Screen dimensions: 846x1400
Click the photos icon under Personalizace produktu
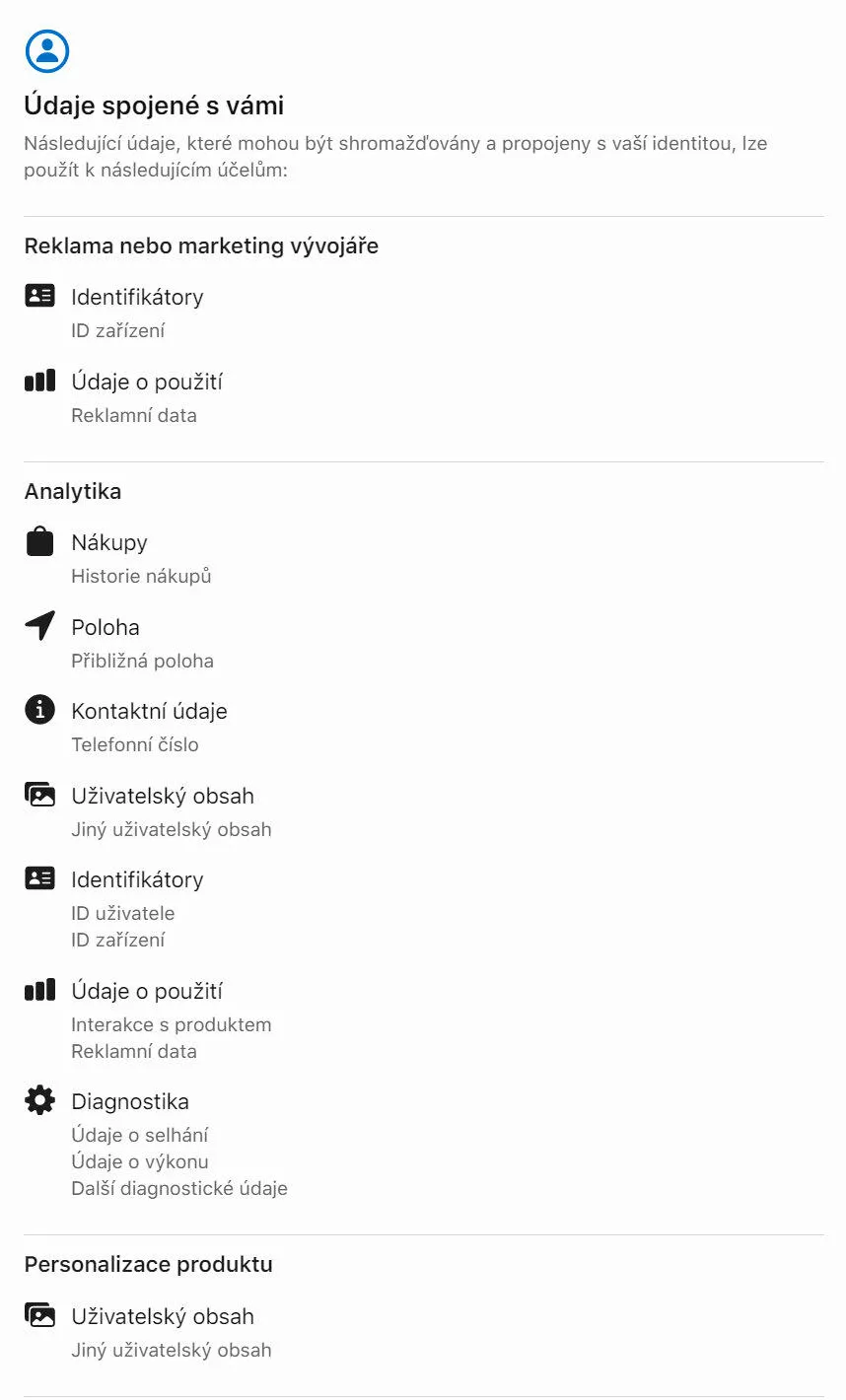39,1315
